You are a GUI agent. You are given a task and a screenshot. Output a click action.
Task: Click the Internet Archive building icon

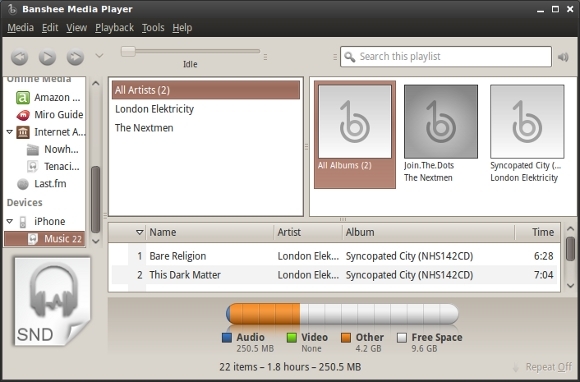click(23, 132)
